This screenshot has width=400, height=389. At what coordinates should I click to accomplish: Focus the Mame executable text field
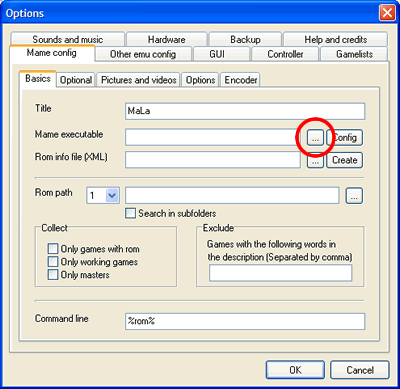point(213,138)
